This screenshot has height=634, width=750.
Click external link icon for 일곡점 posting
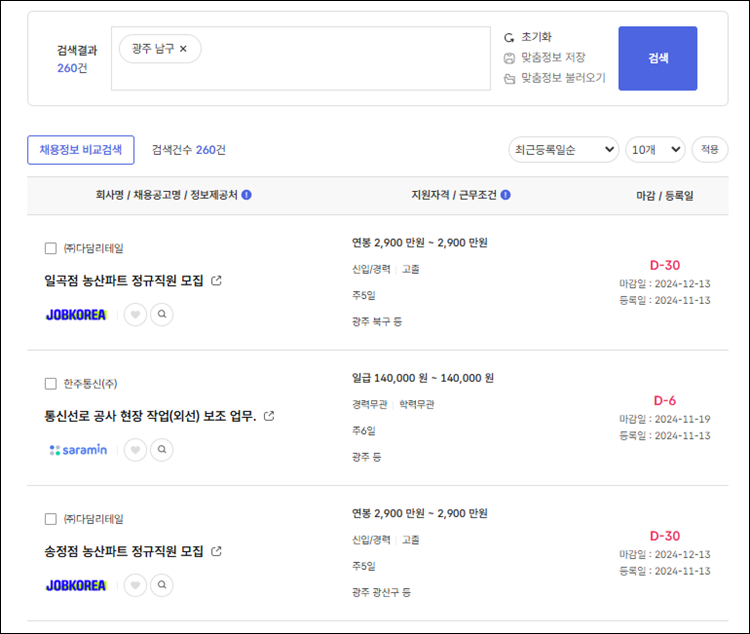coord(216,280)
